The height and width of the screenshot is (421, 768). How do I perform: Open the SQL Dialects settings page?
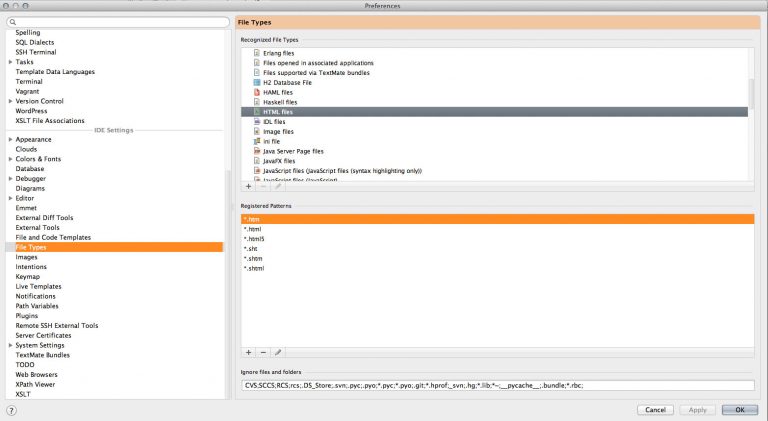click(35, 42)
